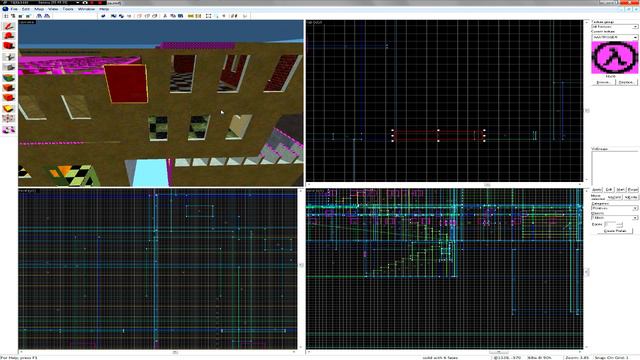Toggle select-by-handles icon

[x=209, y=16]
